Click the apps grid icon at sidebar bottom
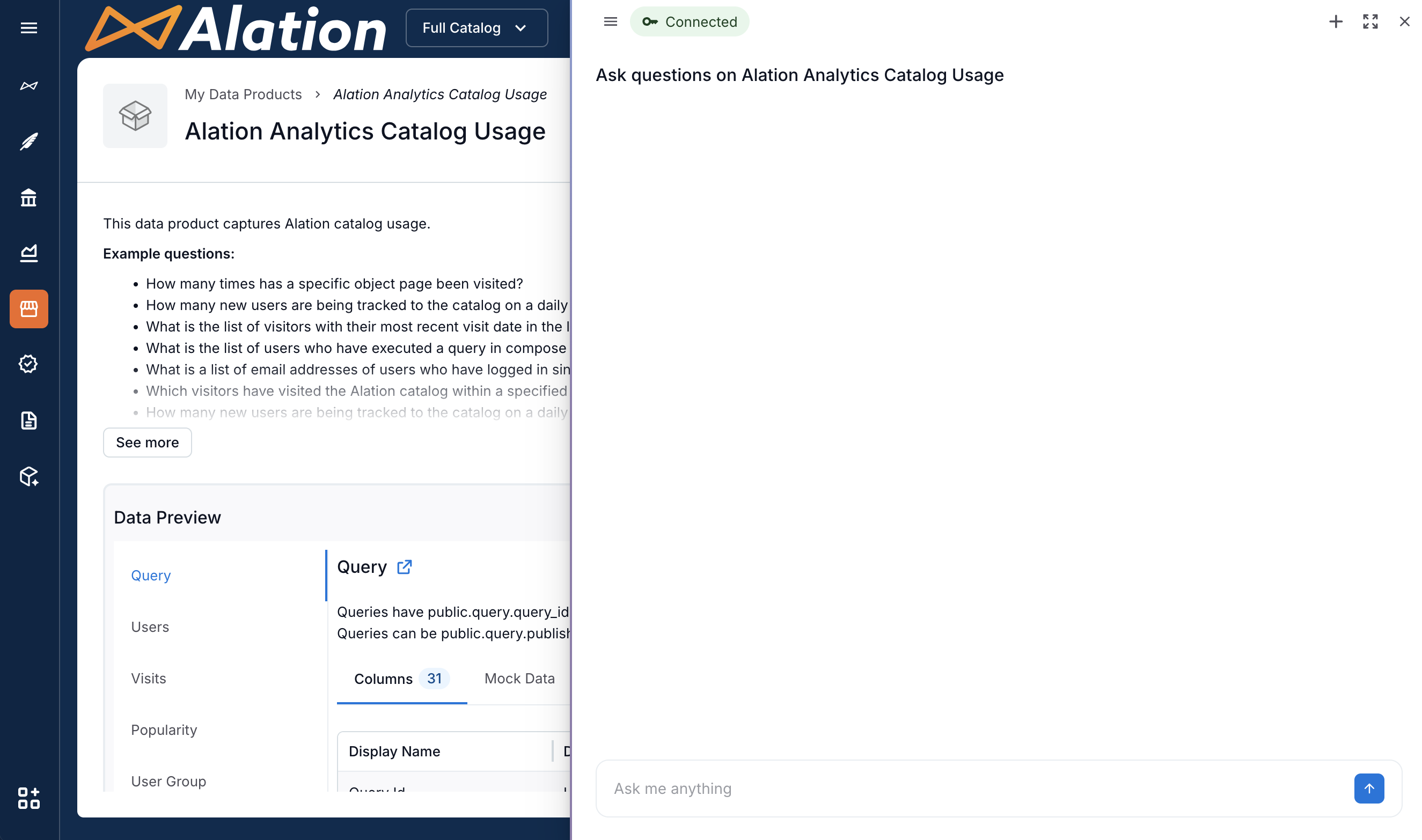 [28, 799]
